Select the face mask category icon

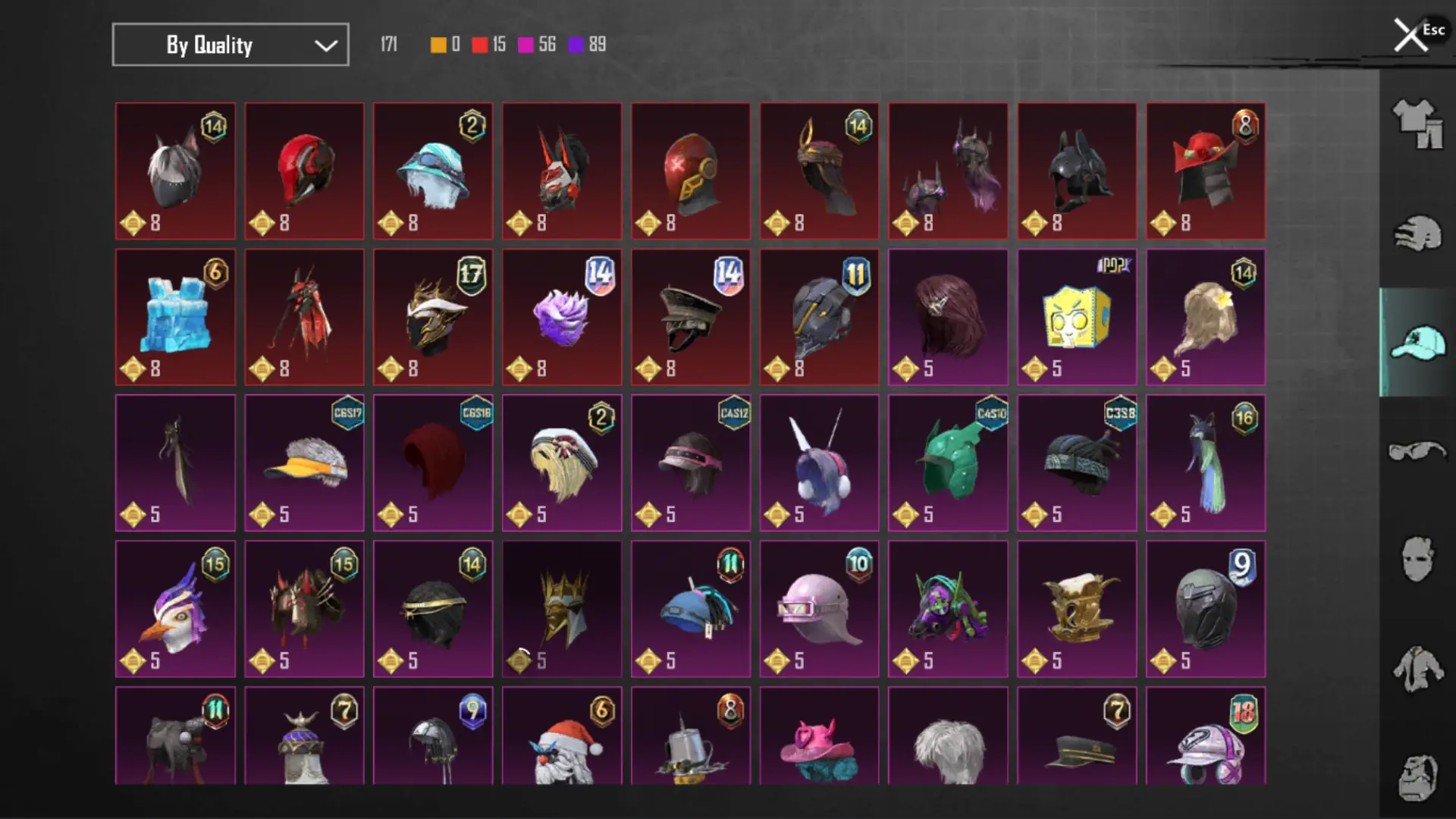(x=1417, y=559)
